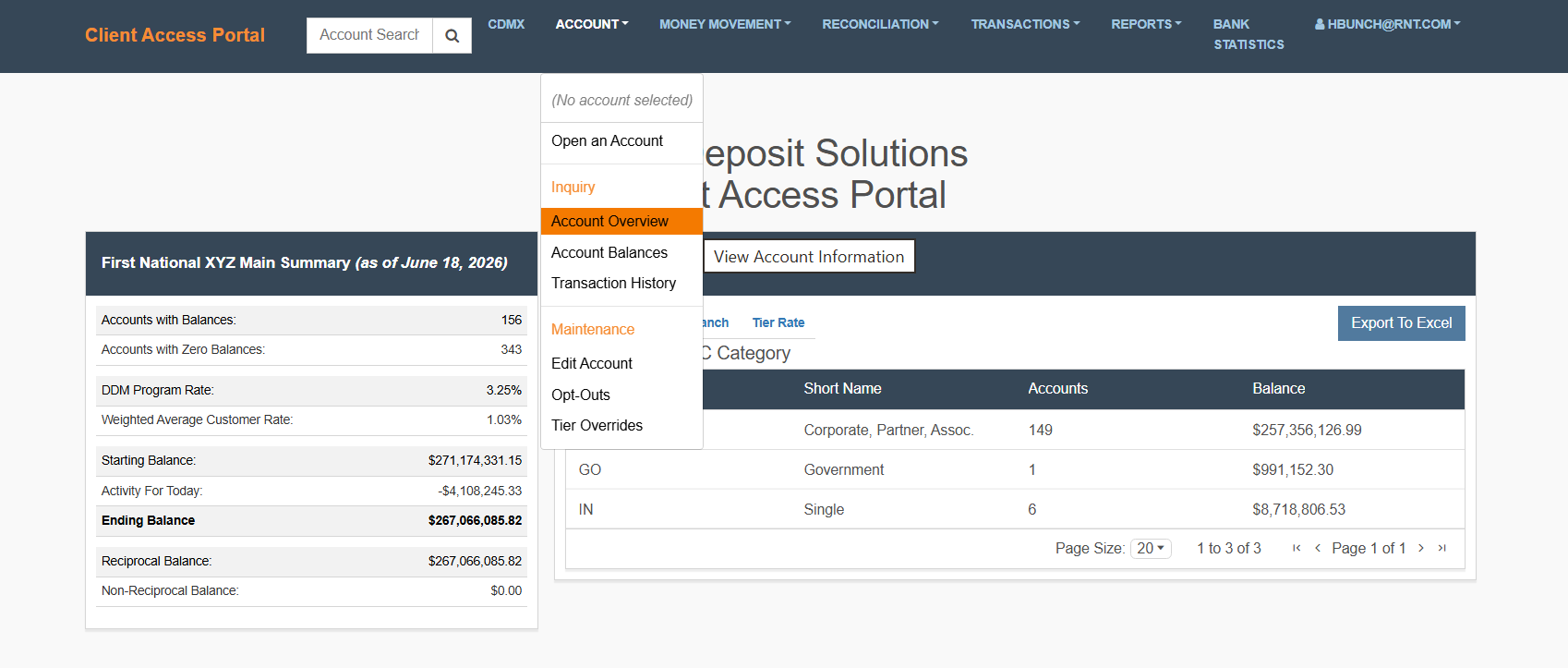Open Bank Statistics in navigation bar
The height and width of the screenshot is (668, 1568).
pos(1248,34)
